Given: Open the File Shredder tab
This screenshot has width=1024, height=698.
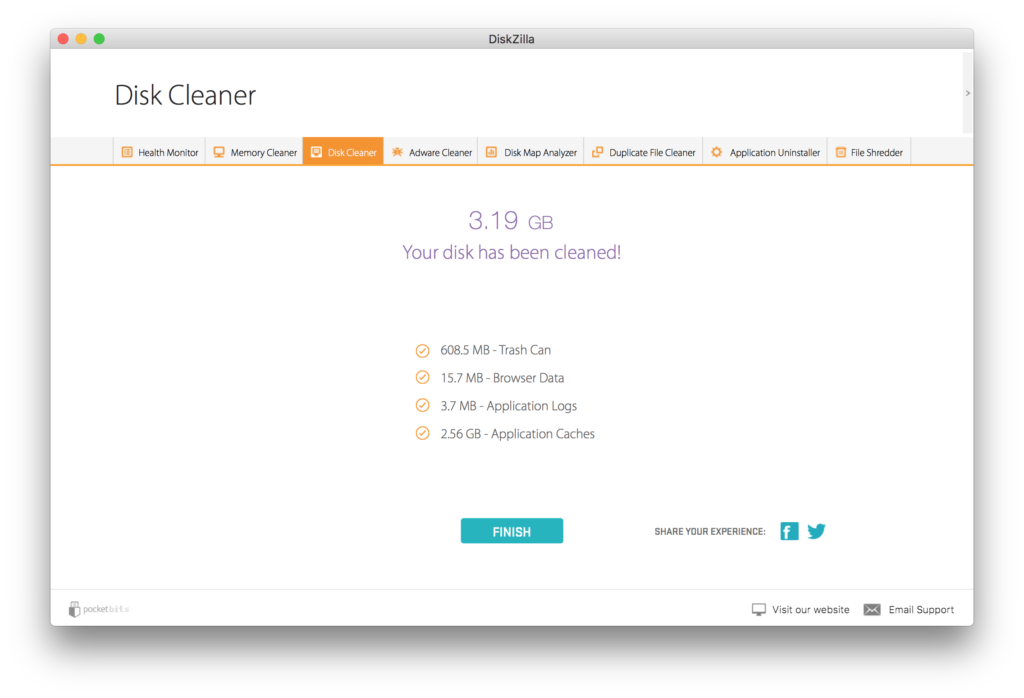Looking at the screenshot, I should point(869,152).
